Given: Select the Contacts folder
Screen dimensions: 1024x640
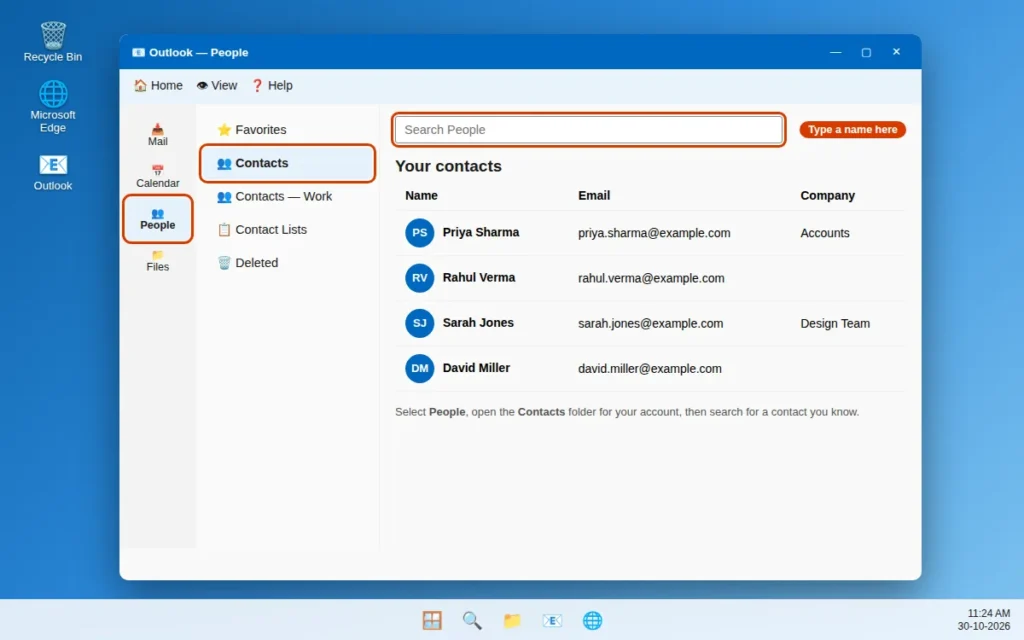Looking at the screenshot, I should [x=287, y=163].
